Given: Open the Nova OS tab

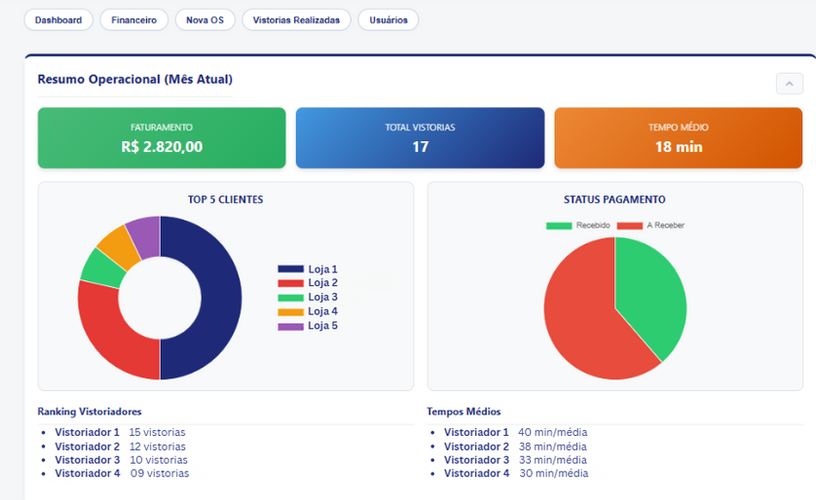Looking at the screenshot, I should (x=205, y=20).
